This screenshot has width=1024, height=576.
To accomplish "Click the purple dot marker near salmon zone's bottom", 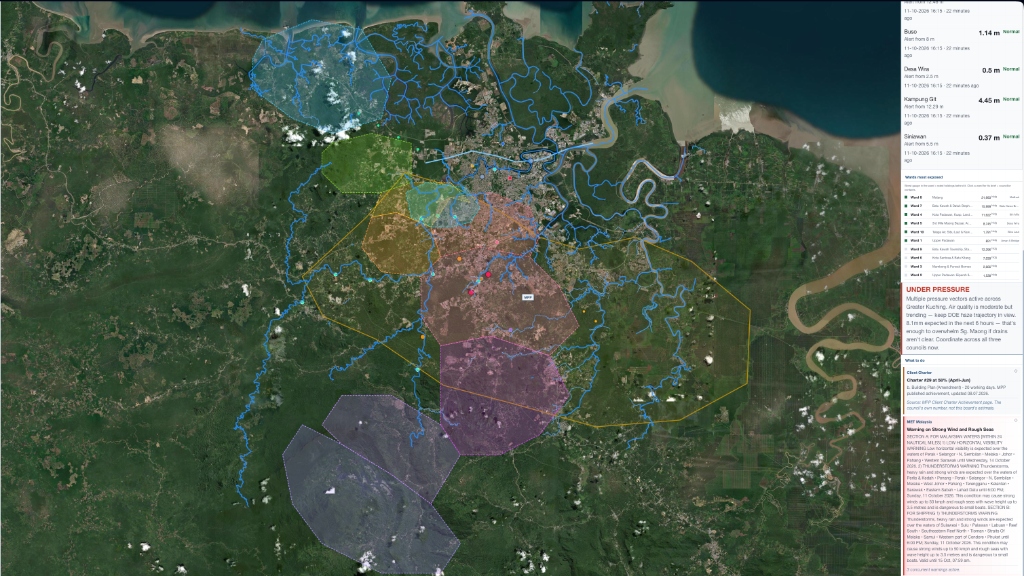I will [511, 330].
